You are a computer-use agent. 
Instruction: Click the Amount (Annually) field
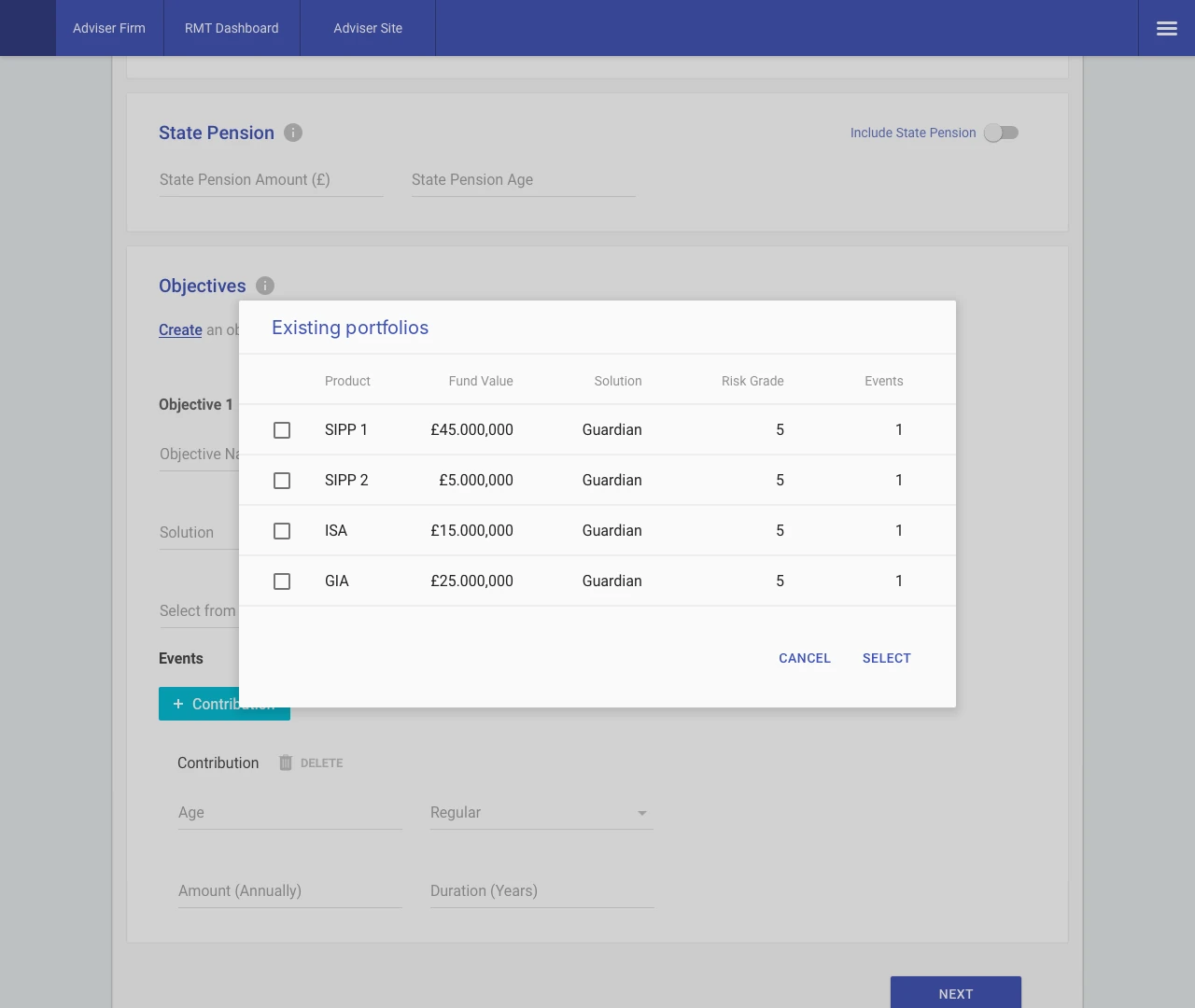pyautogui.click(x=289, y=891)
